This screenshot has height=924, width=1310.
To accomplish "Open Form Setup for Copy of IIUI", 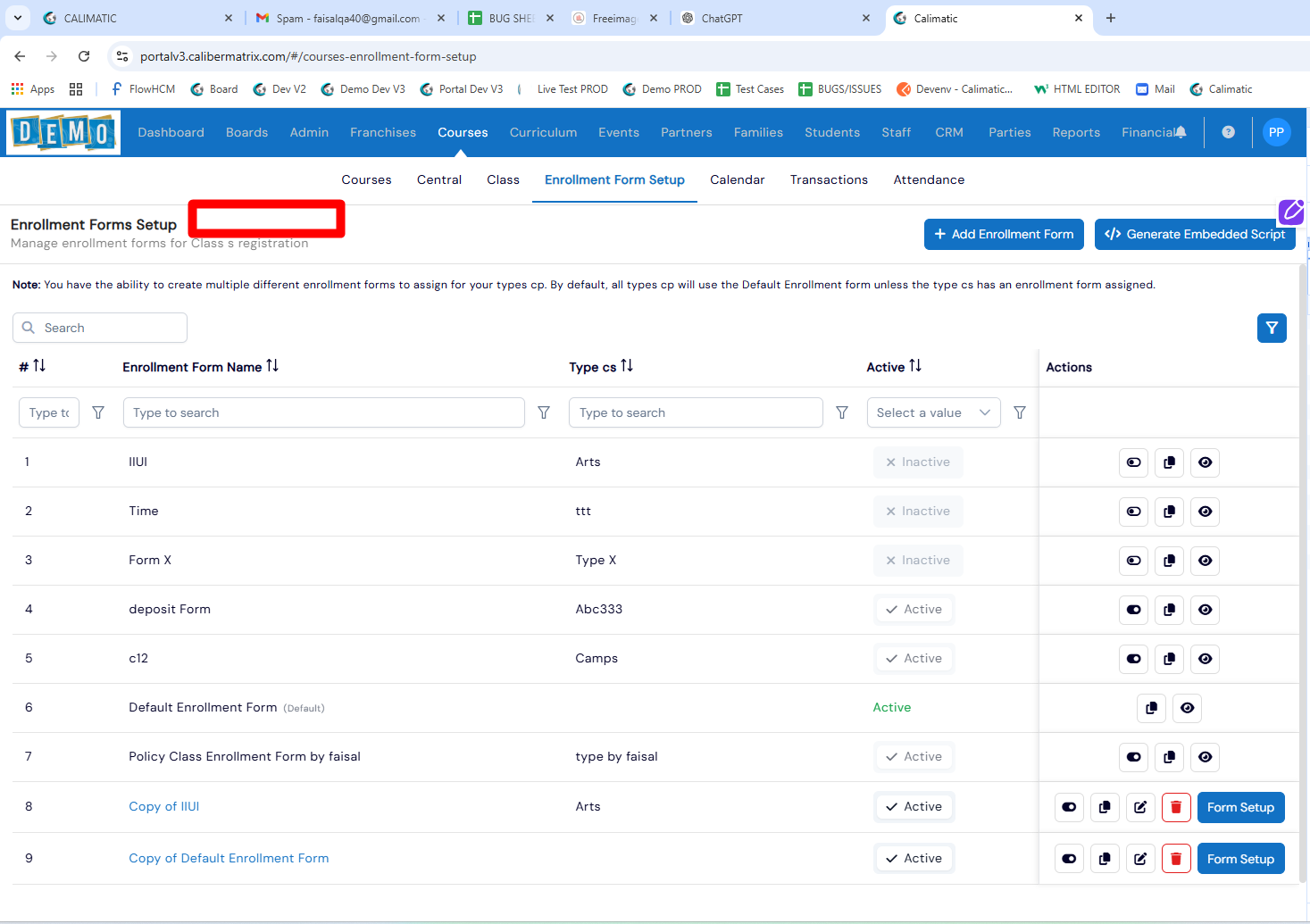I will pos(1240,807).
